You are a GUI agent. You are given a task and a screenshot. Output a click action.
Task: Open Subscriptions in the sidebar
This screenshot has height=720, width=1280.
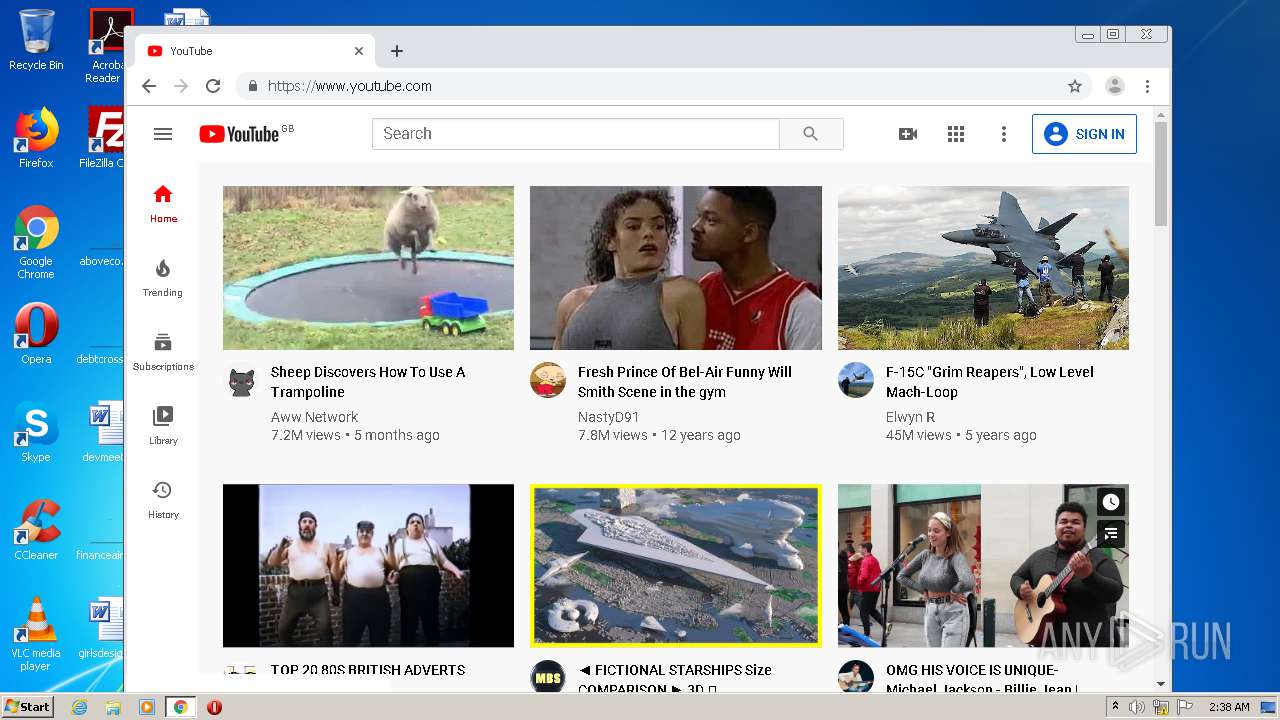(163, 352)
